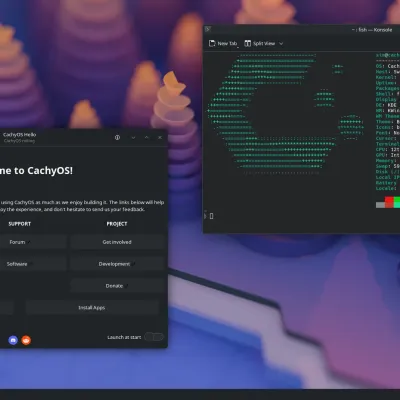Open the About info icon in CachyOS Hello
The height and width of the screenshot is (400, 400).
[117, 137]
